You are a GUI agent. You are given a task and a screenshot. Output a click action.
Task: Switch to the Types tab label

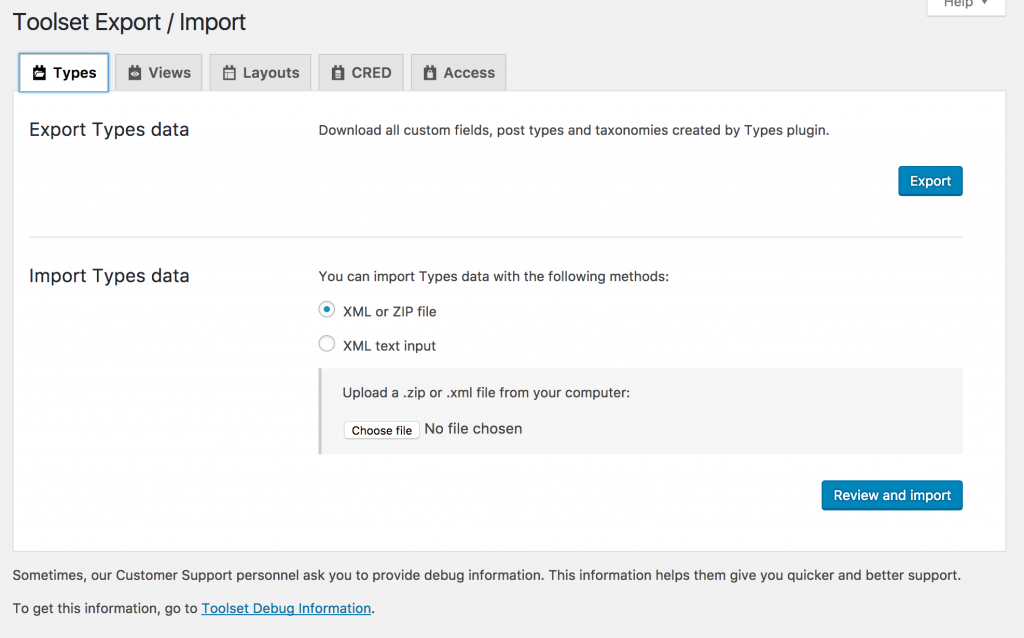(74, 72)
